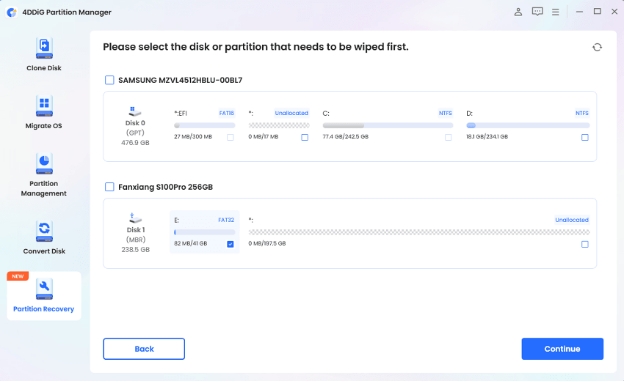624x382 pixels.
Task: Click the 238.5 GB disk size text
Action: click(x=135, y=249)
